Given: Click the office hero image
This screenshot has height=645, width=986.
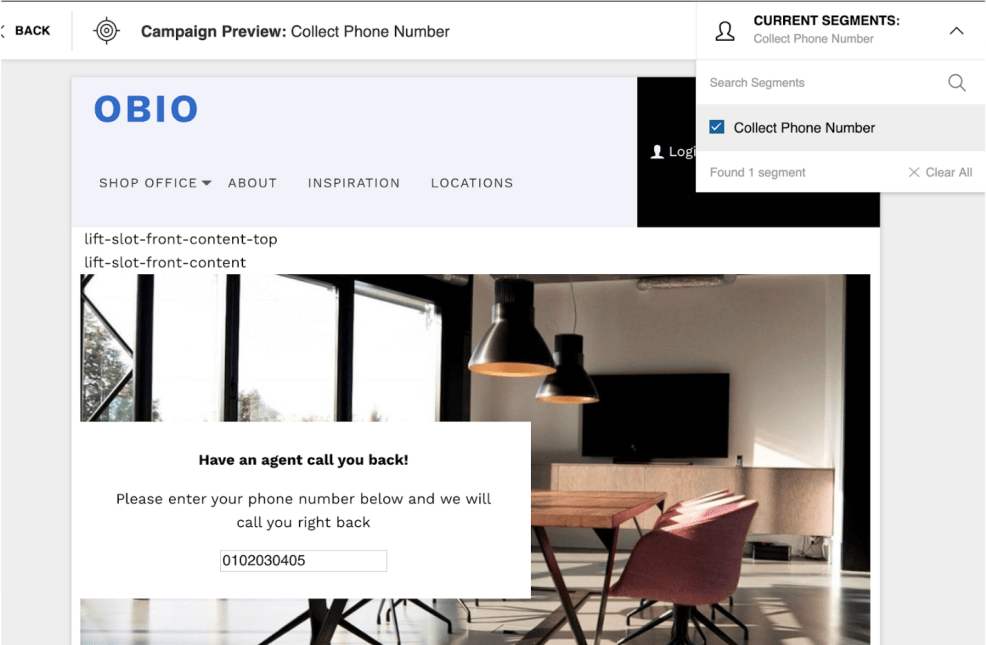Looking at the screenshot, I should [629, 377].
